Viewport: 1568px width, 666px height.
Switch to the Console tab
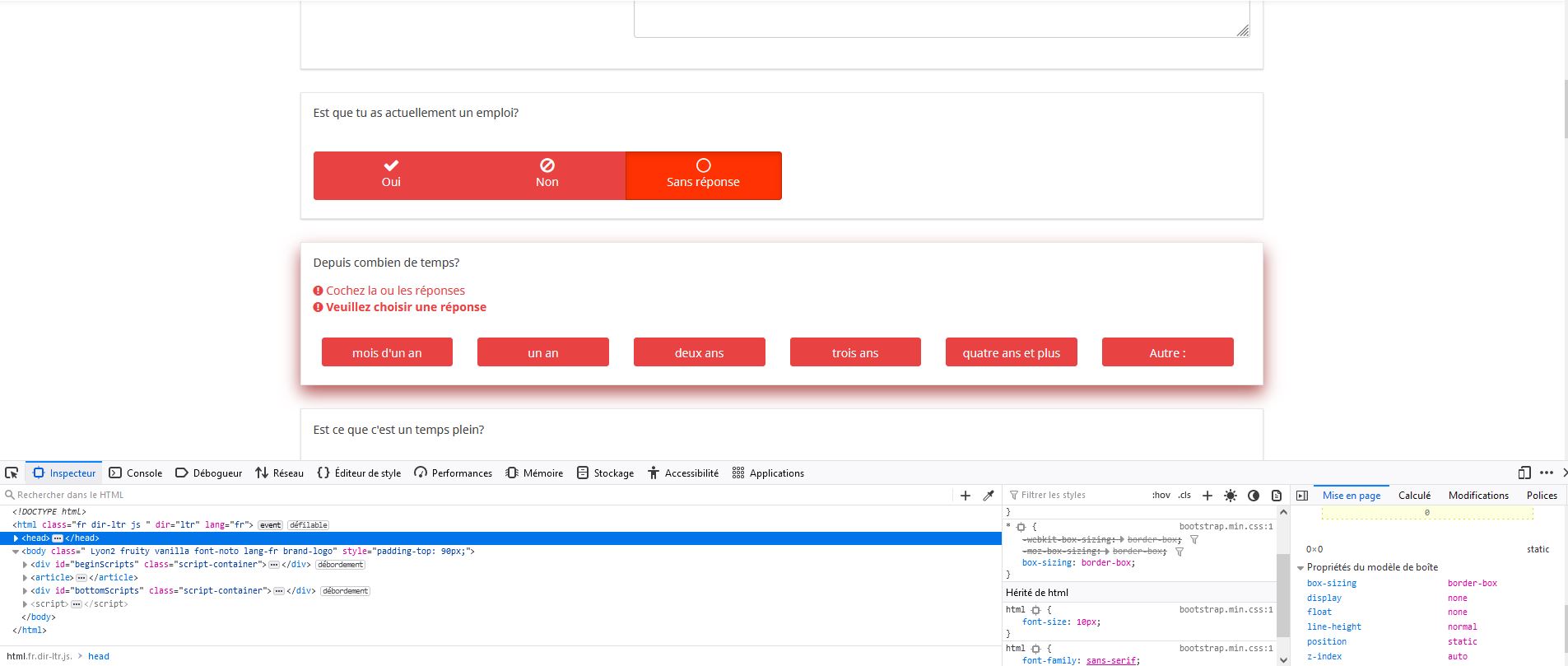pos(136,473)
